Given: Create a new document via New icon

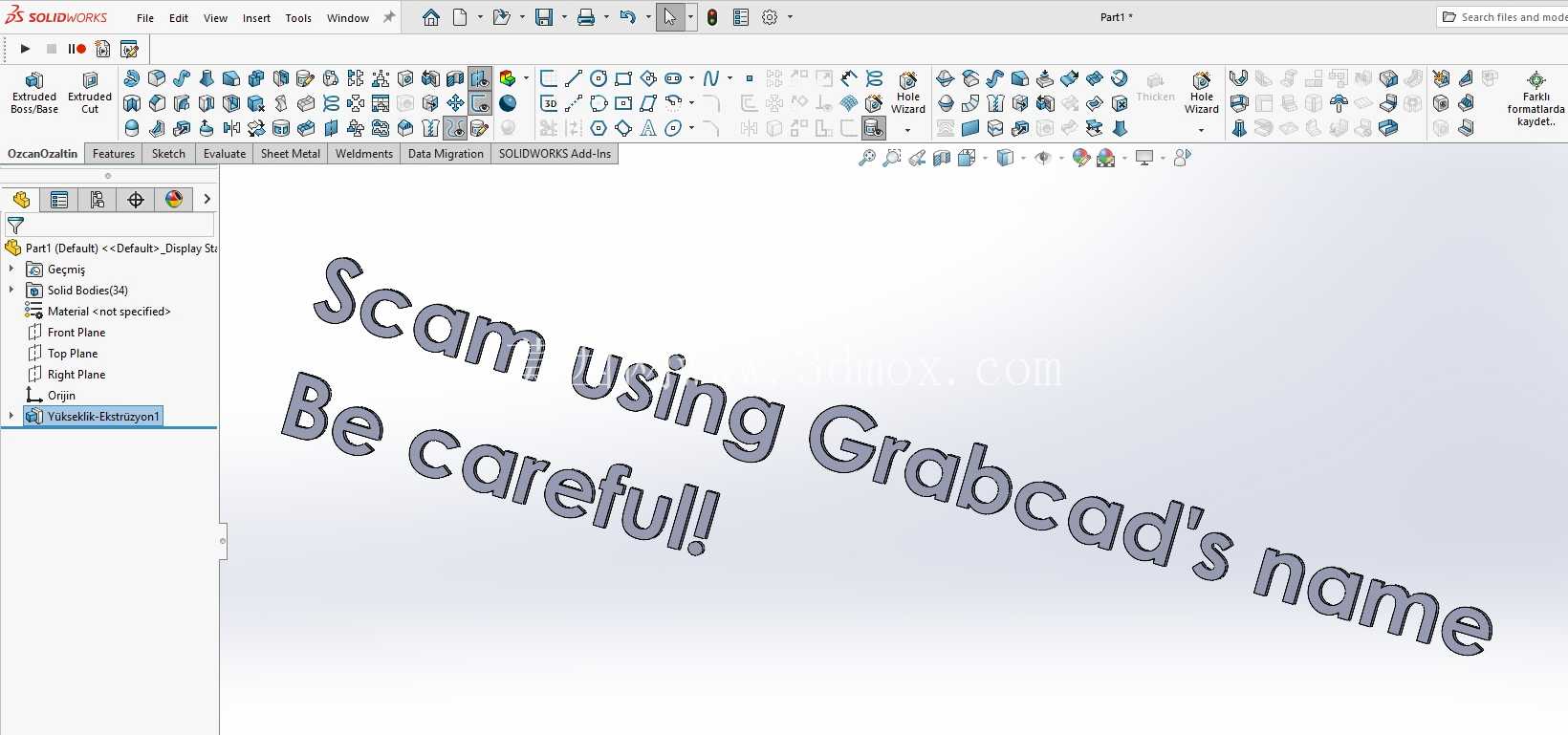Looking at the screenshot, I should point(460,17).
